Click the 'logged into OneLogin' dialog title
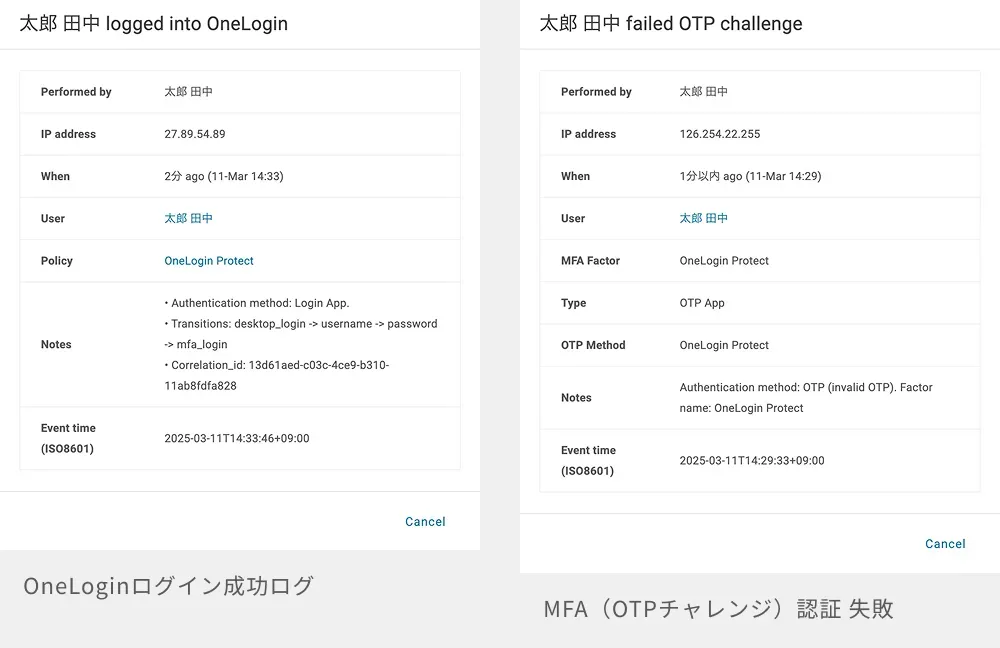This screenshot has width=1000, height=648. (153, 24)
